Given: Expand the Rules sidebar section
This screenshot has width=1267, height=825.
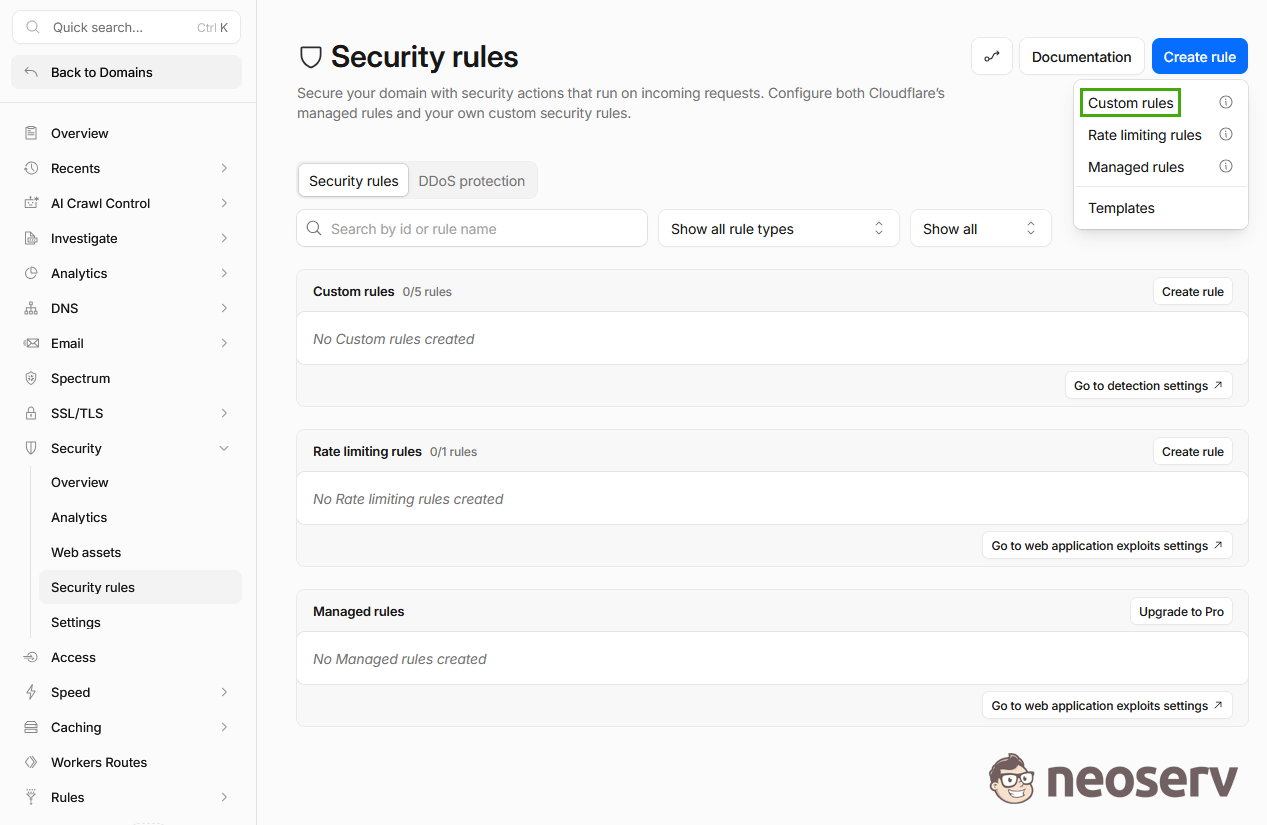Looking at the screenshot, I should (224, 797).
